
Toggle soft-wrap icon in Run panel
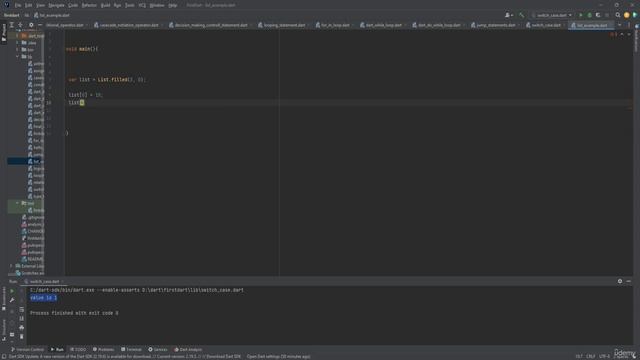point(22,309)
